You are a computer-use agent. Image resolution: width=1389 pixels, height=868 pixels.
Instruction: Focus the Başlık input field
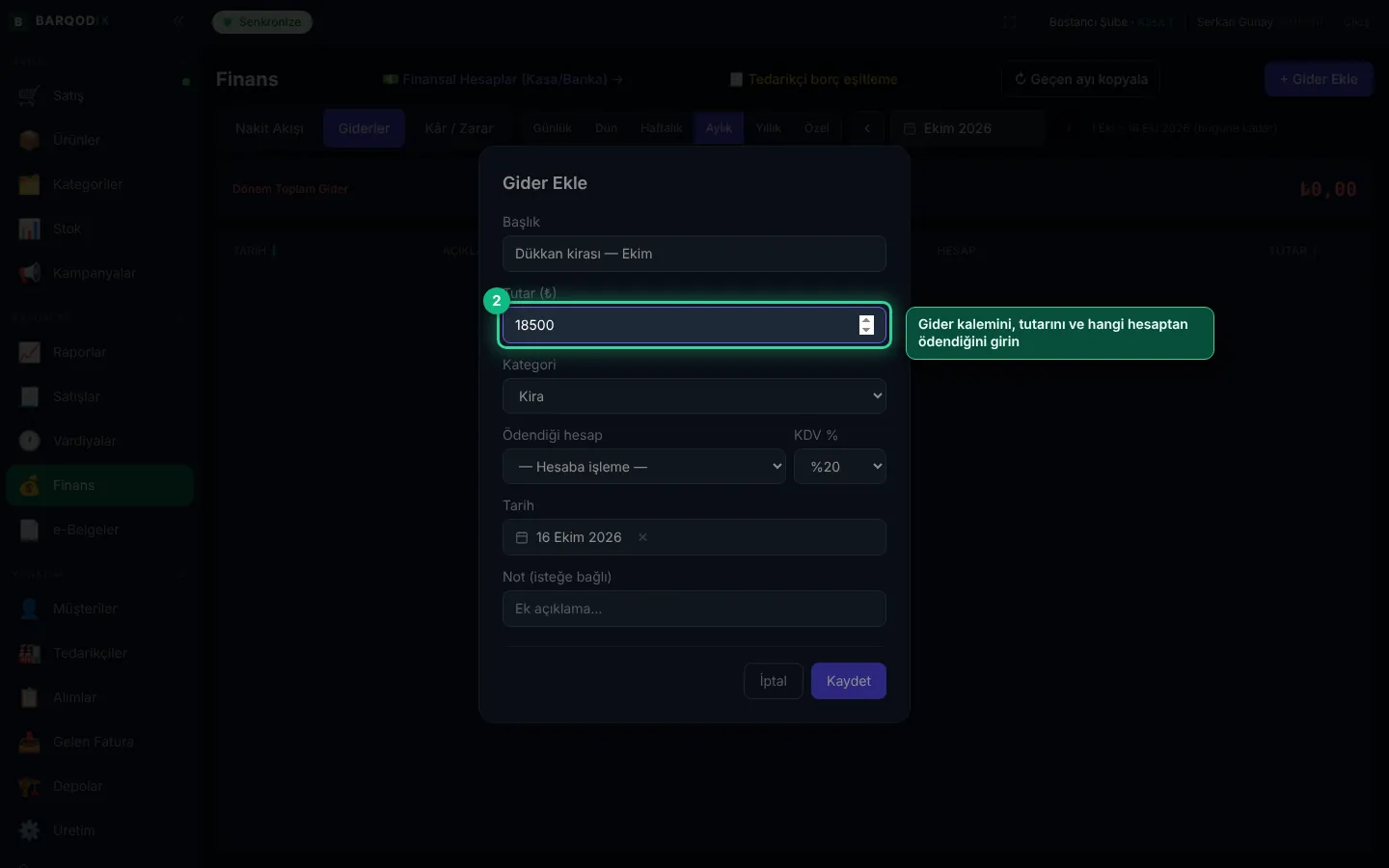tap(694, 254)
